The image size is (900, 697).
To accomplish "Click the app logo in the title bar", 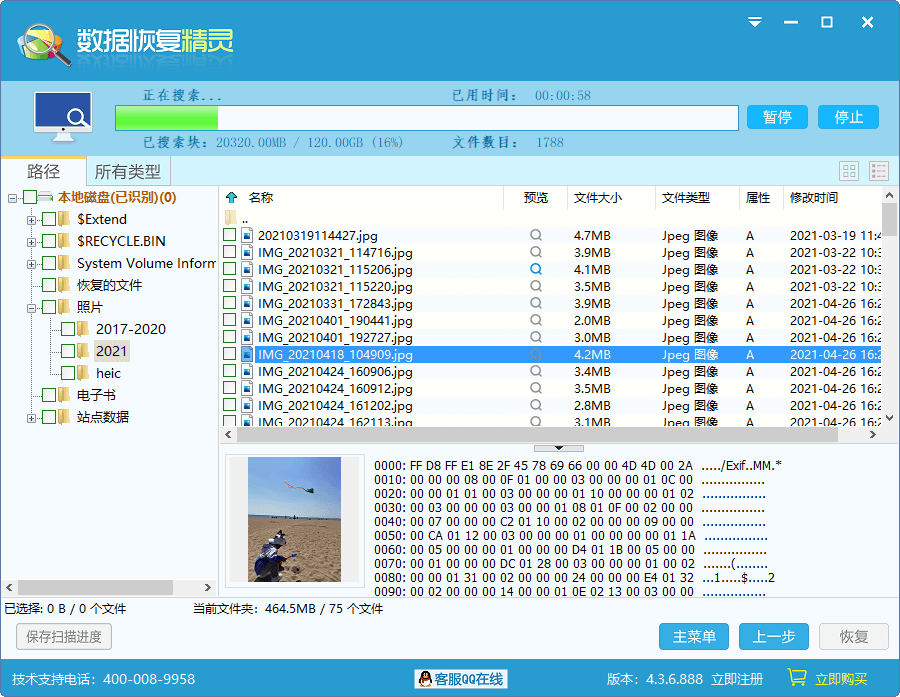I will [44, 44].
